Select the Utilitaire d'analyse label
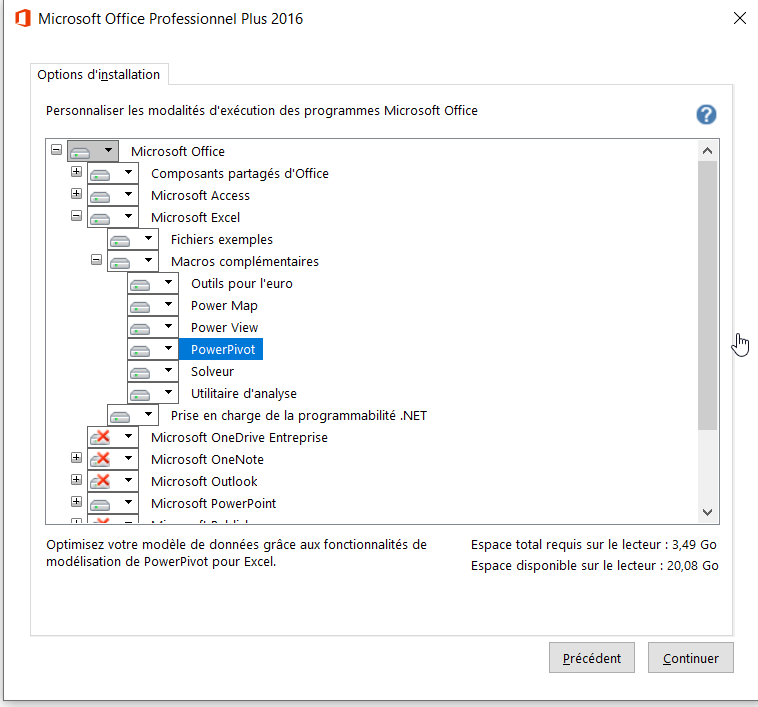This screenshot has width=758, height=707. click(244, 393)
